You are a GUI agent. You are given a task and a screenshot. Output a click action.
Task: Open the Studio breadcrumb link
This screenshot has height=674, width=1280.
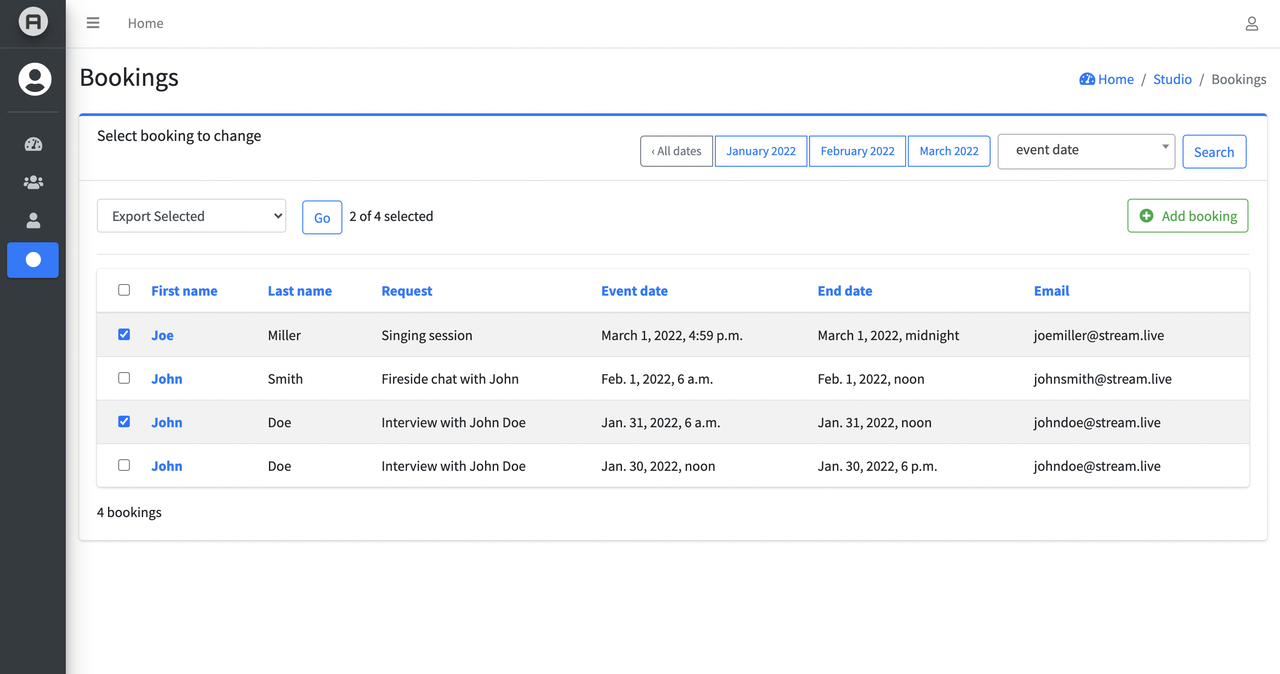click(x=1172, y=79)
